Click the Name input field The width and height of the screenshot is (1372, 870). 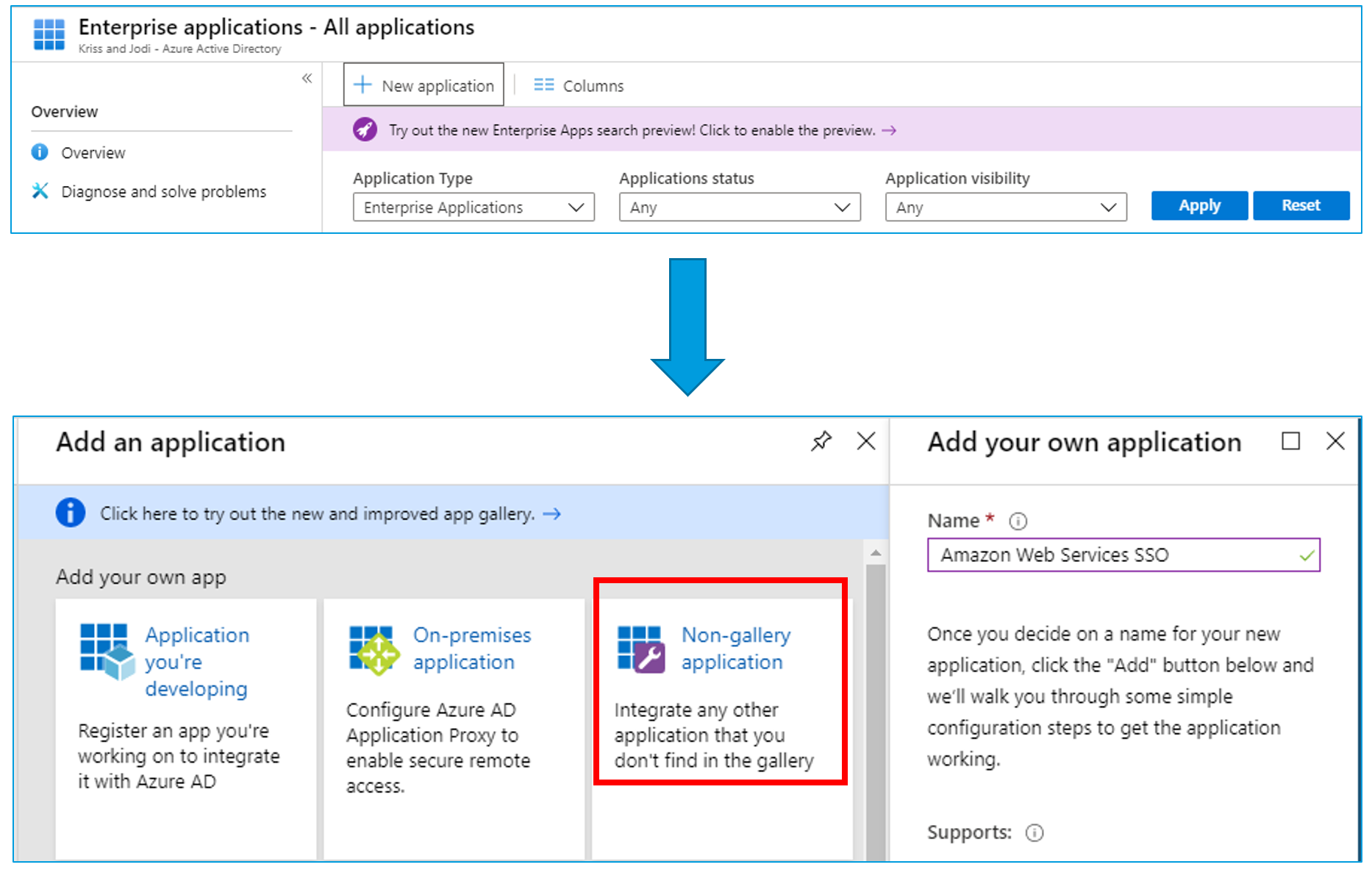click(x=1123, y=555)
